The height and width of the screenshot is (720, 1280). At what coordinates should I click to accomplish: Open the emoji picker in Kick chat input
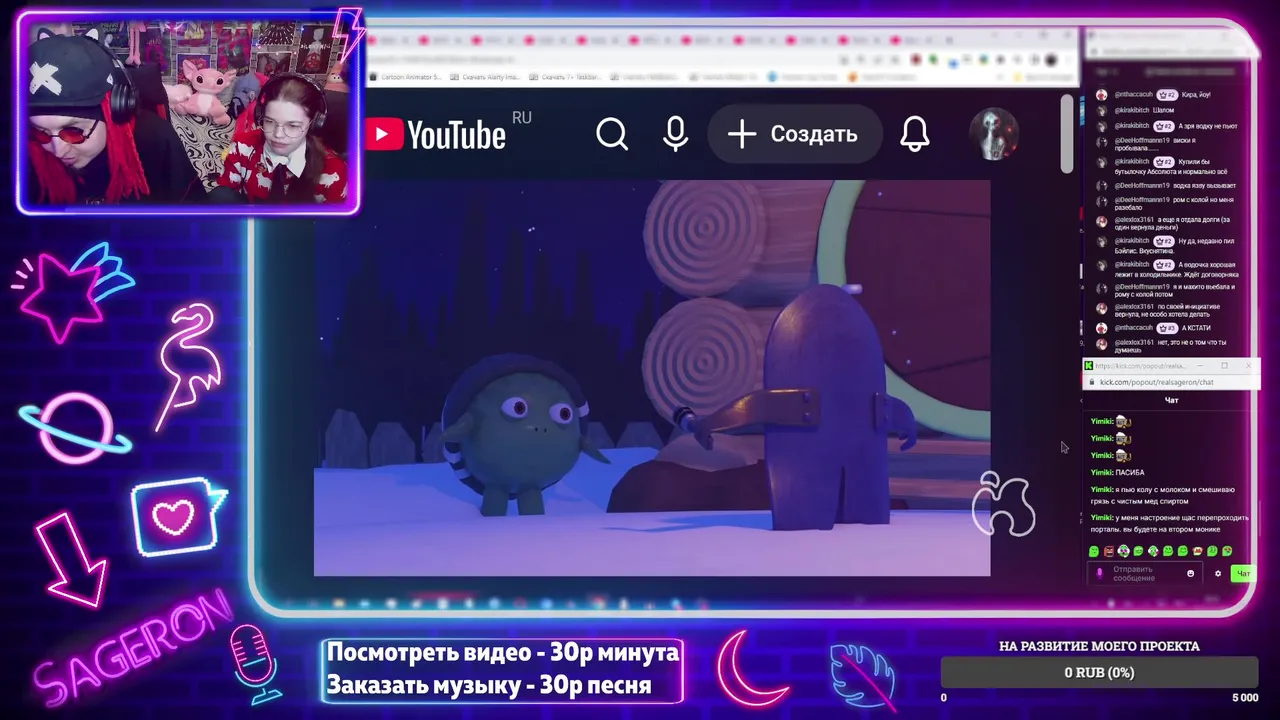1190,573
